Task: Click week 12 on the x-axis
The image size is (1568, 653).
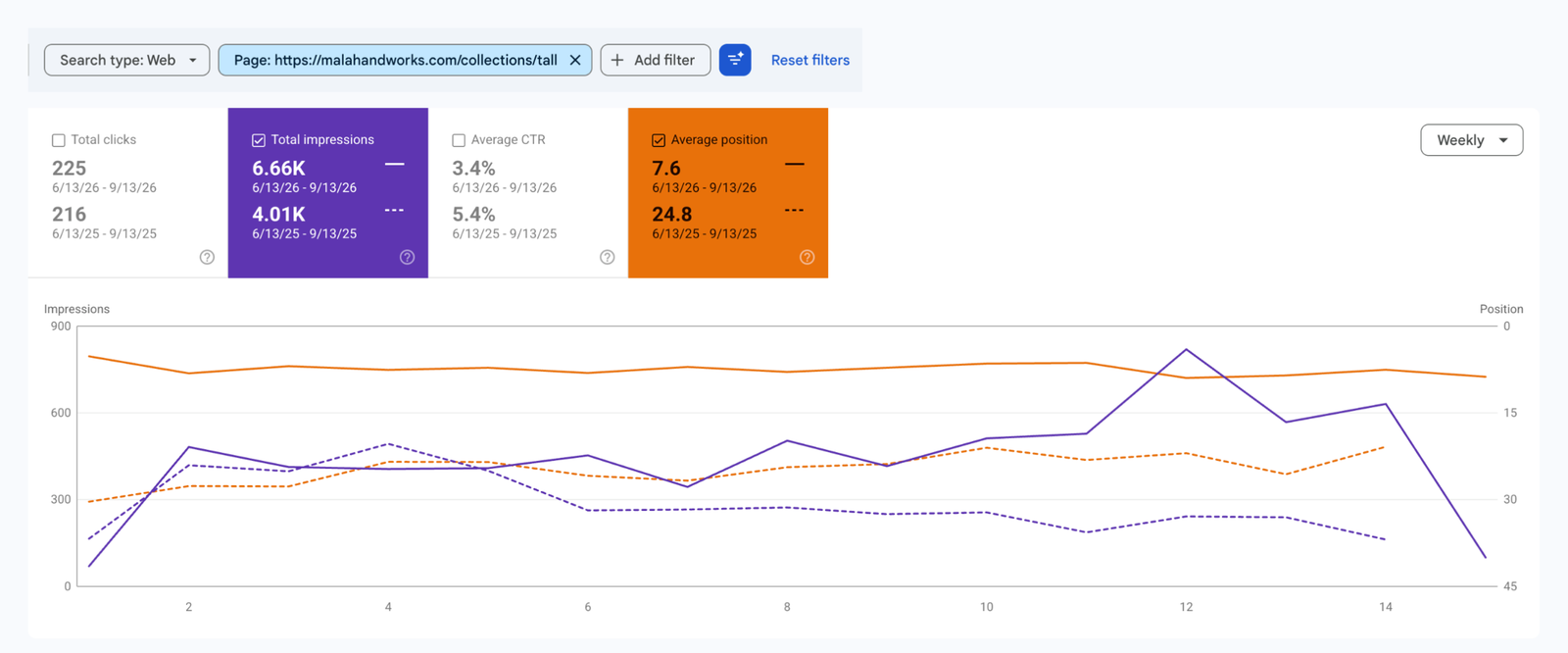Action: click(1186, 607)
